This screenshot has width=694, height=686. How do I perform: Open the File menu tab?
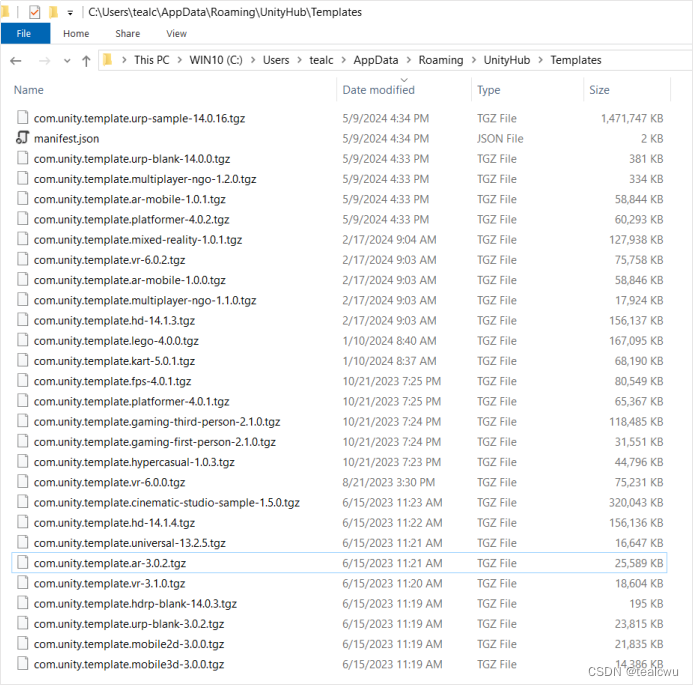pos(24,34)
